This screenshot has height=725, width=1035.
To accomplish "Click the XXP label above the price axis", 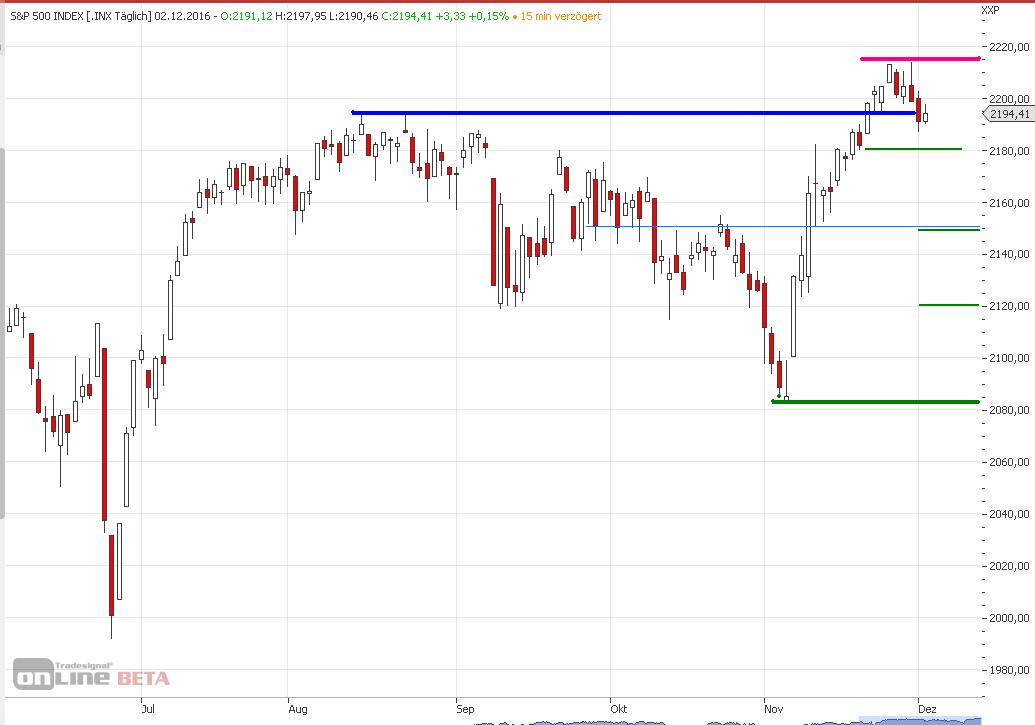I will (x=990, y=10).
